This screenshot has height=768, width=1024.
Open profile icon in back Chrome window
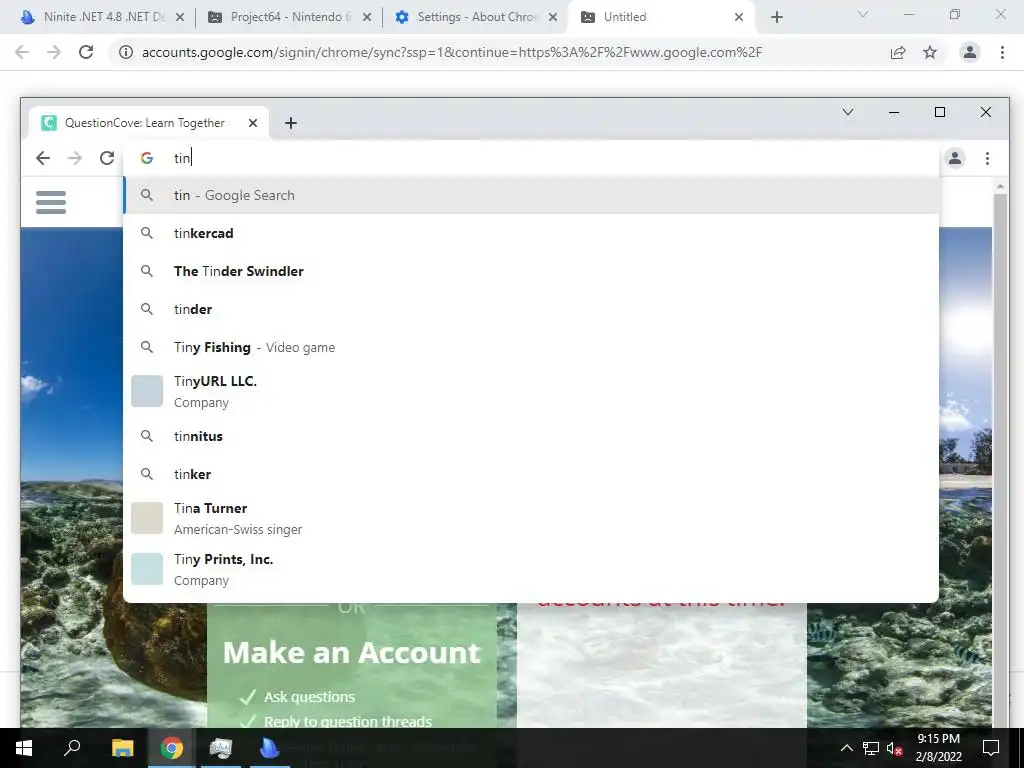click(970, 52)
